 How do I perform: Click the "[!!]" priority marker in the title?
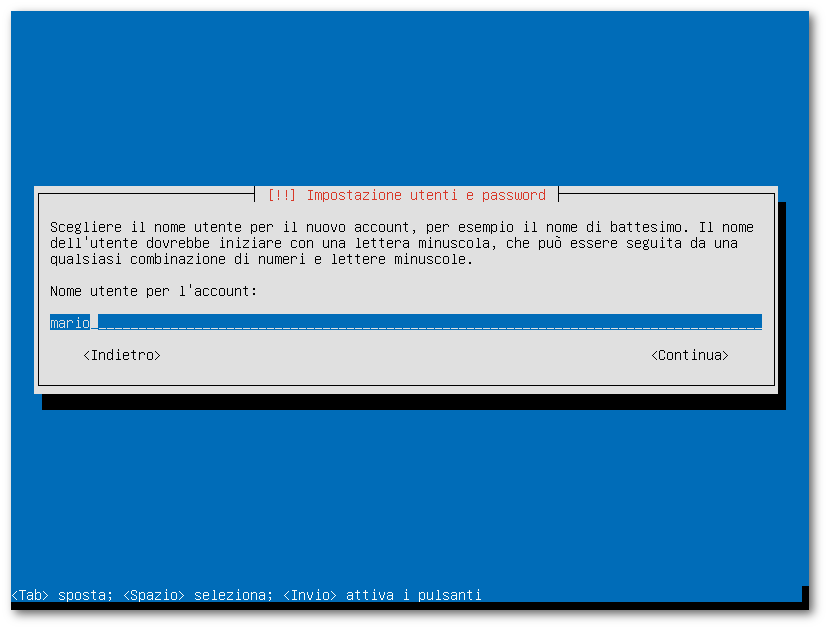tap(281, 195)
